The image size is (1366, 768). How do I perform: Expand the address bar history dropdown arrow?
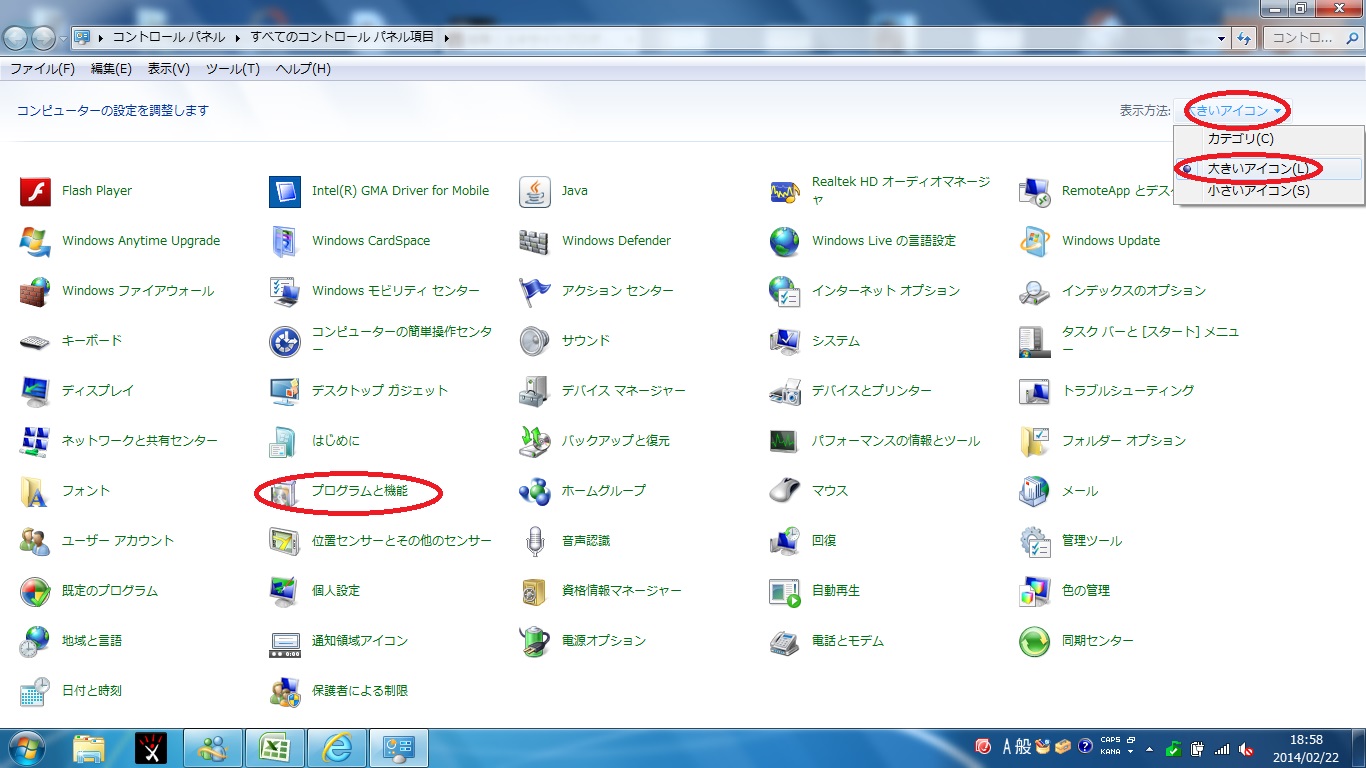(x=1221, y=38)
